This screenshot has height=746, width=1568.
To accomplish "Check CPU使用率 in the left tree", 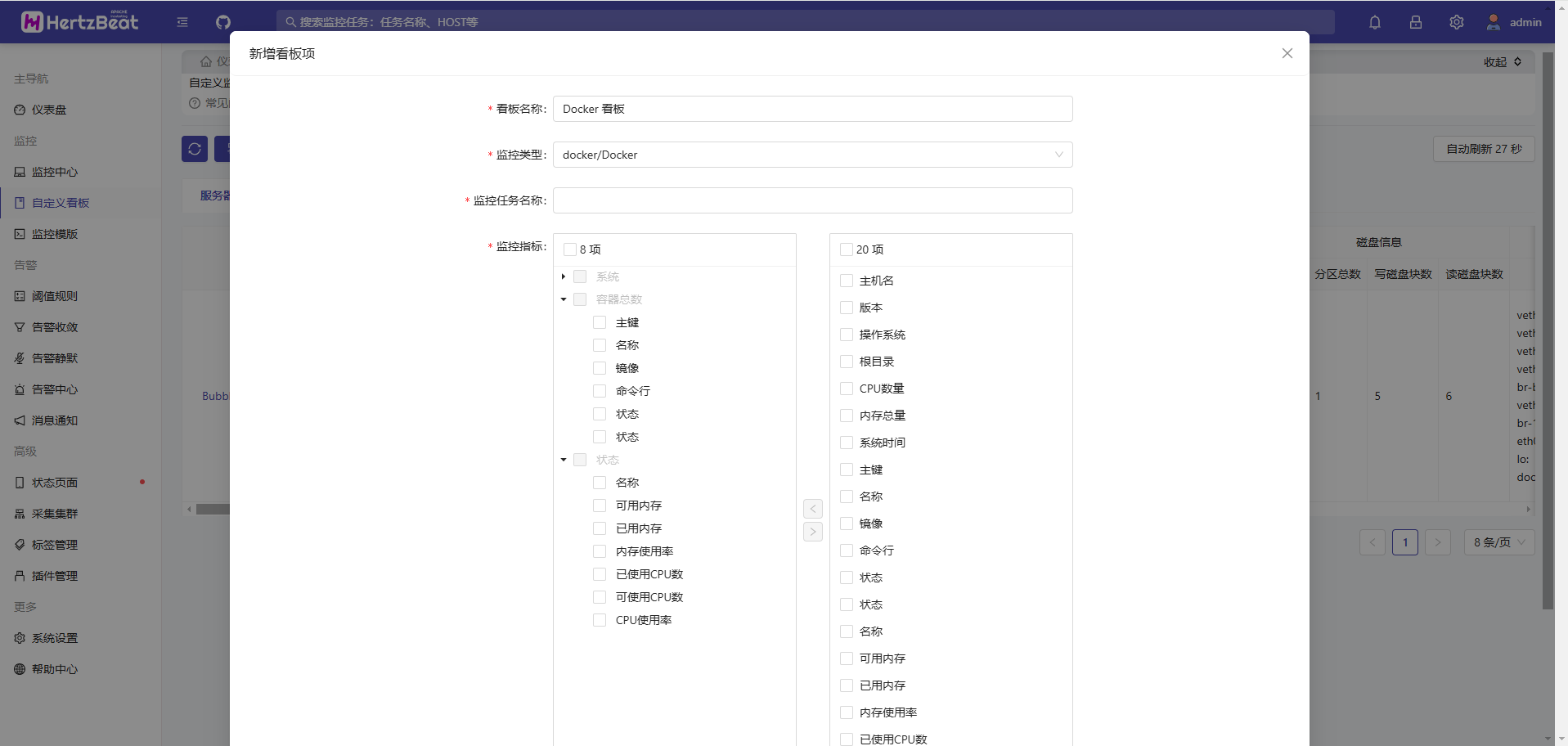I will (x=600, y=620).
